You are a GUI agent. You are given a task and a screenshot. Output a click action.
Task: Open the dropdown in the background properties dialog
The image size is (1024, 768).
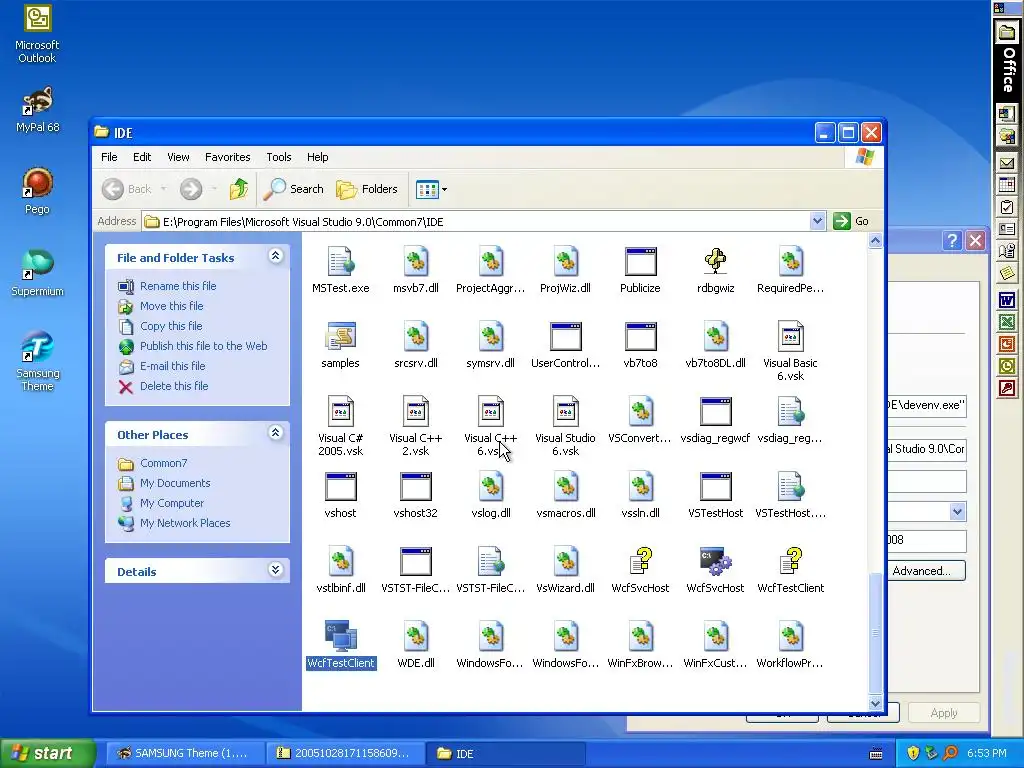(x=957, y=511)
